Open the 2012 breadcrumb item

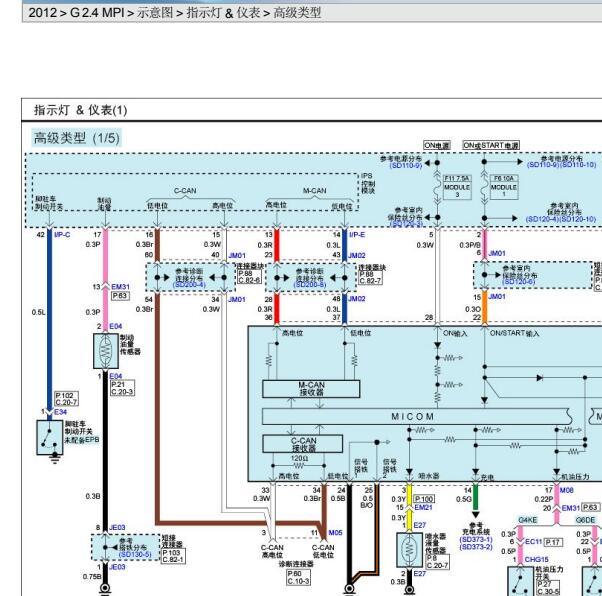pyautogui.click(x=43, y=12)
